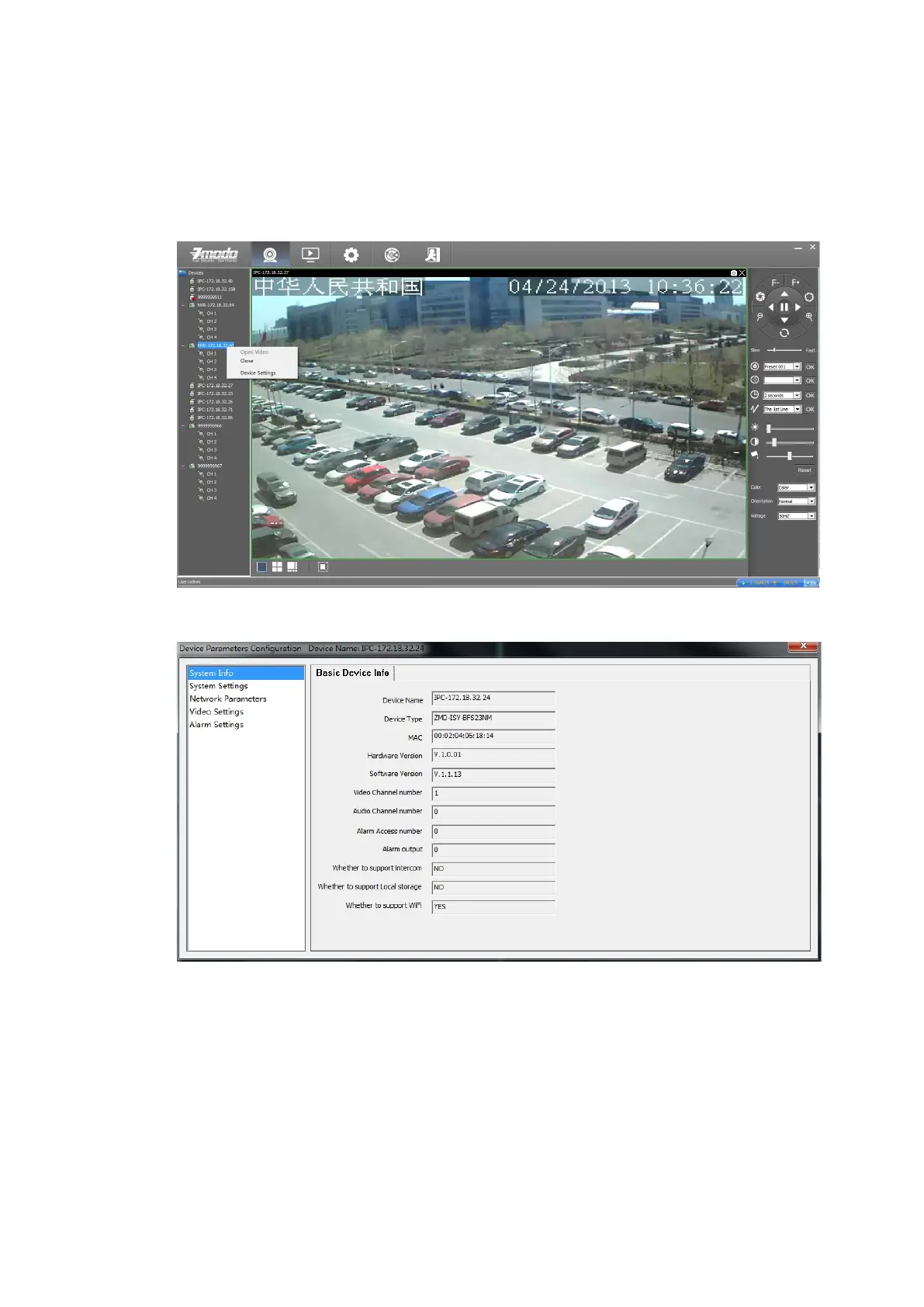Viewport: 924px width, 1307px height.
Task: Open the live view camera tab
Action: click(270, 255)
